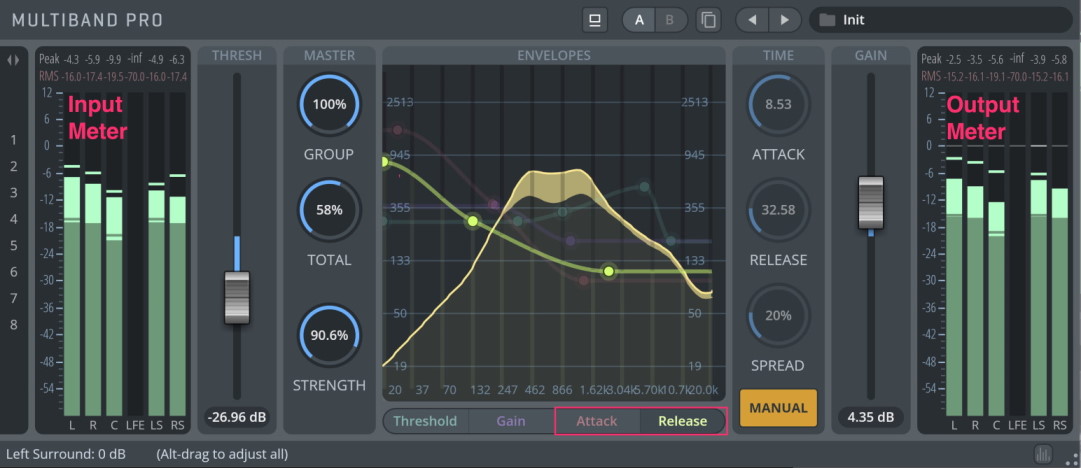Click band number 3 in the left list
Screen dimensions: 1081x468
tap(13, 193)
